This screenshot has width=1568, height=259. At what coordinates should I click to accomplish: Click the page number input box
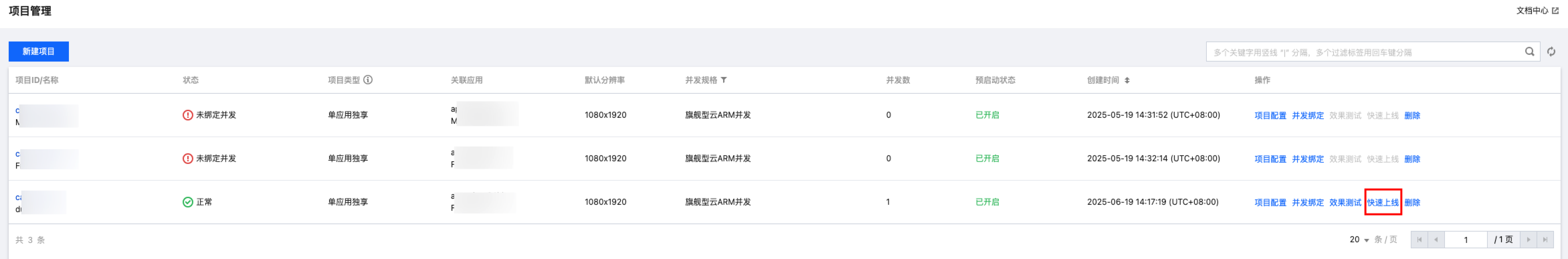point(1466,240)
